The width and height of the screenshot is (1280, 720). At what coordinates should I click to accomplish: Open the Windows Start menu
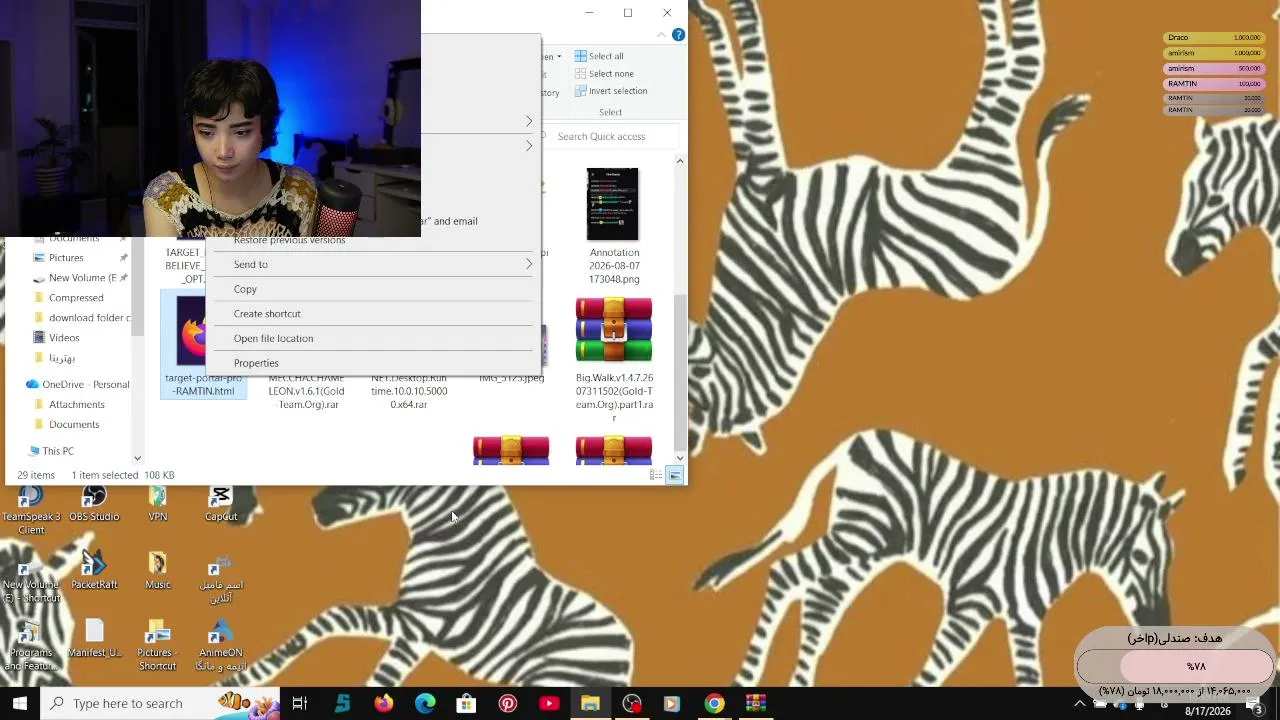[20, 703]
